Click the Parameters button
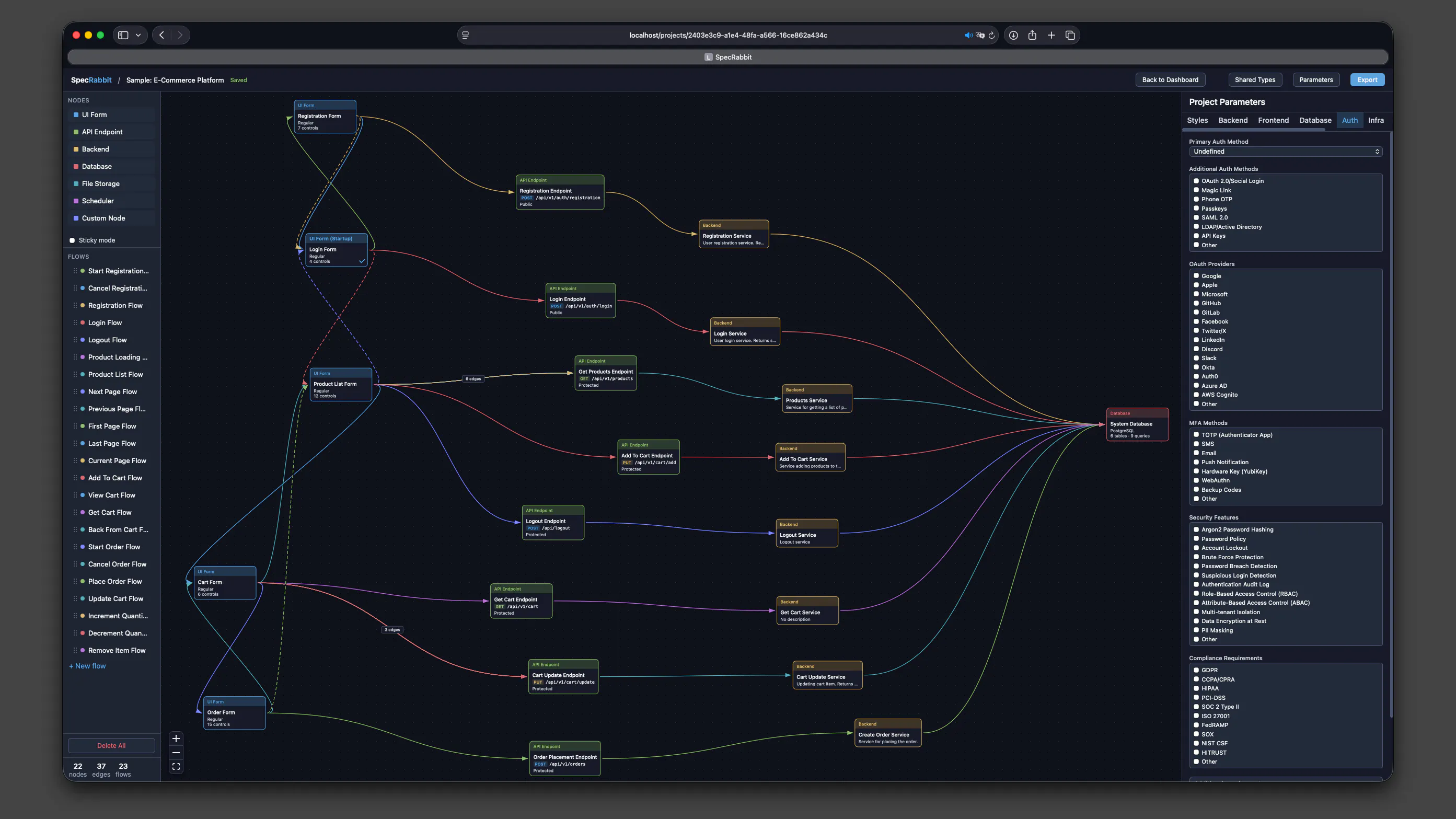Viewport: 1456px width, 819px height. tap(1316, 79)
